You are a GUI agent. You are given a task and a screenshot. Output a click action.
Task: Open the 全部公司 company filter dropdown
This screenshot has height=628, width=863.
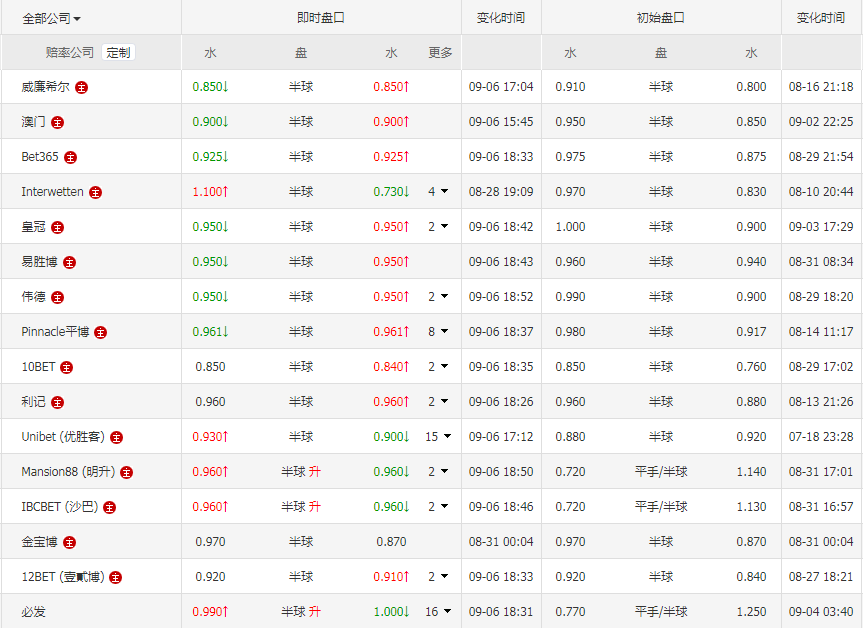coord(51,18)
